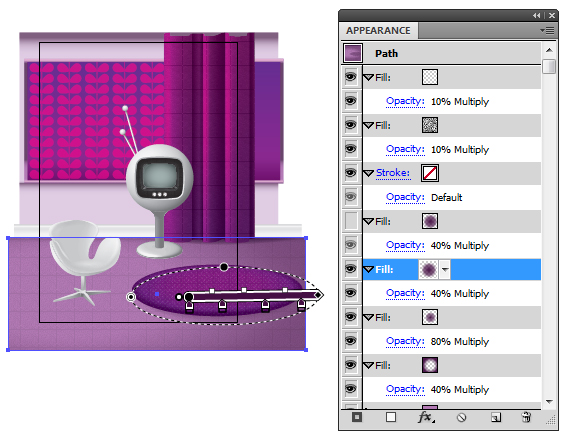573x444 pixels.
Task: Click the Add New Fill icon
Action: click(x=391, y=417)
